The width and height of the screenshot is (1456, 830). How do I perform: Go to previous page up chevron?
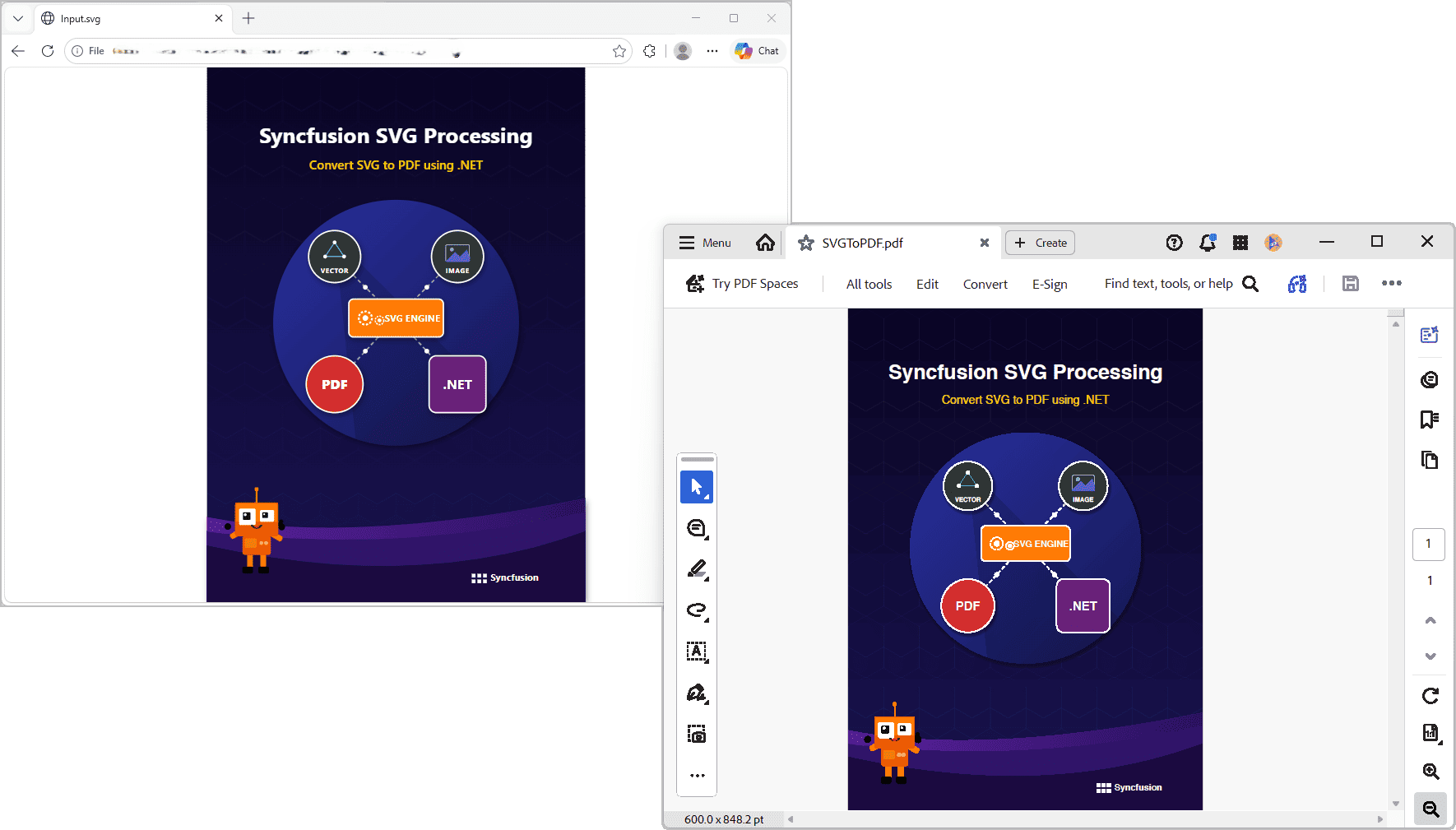1430,620
